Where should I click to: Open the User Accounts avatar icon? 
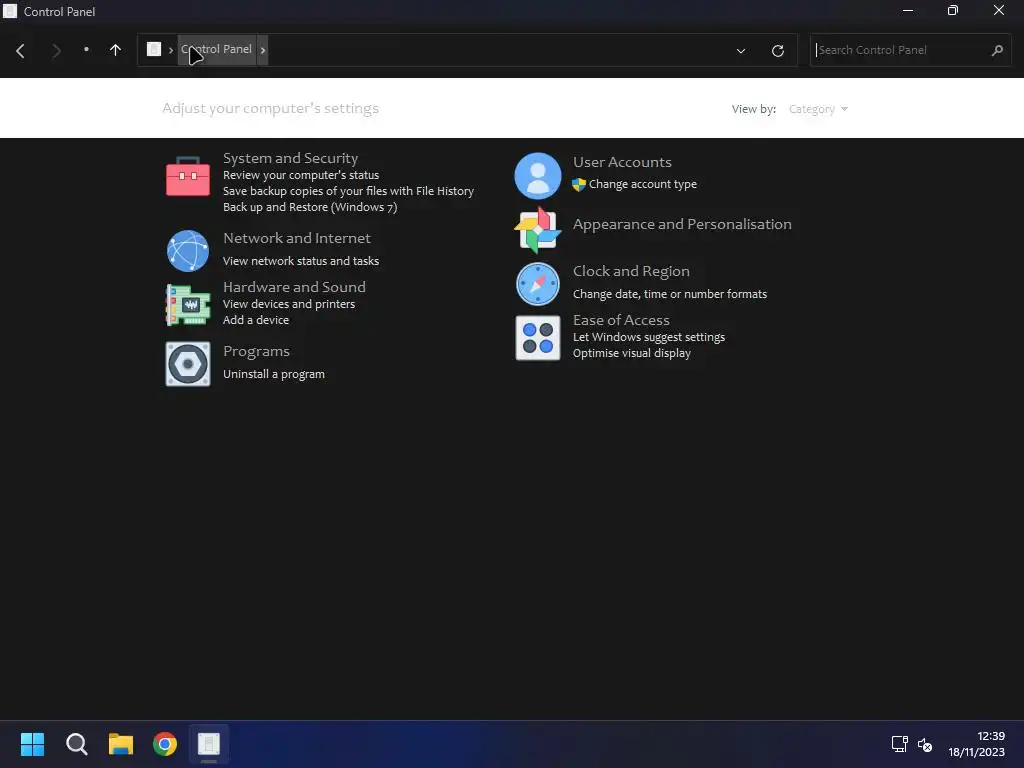pos(537,176)
